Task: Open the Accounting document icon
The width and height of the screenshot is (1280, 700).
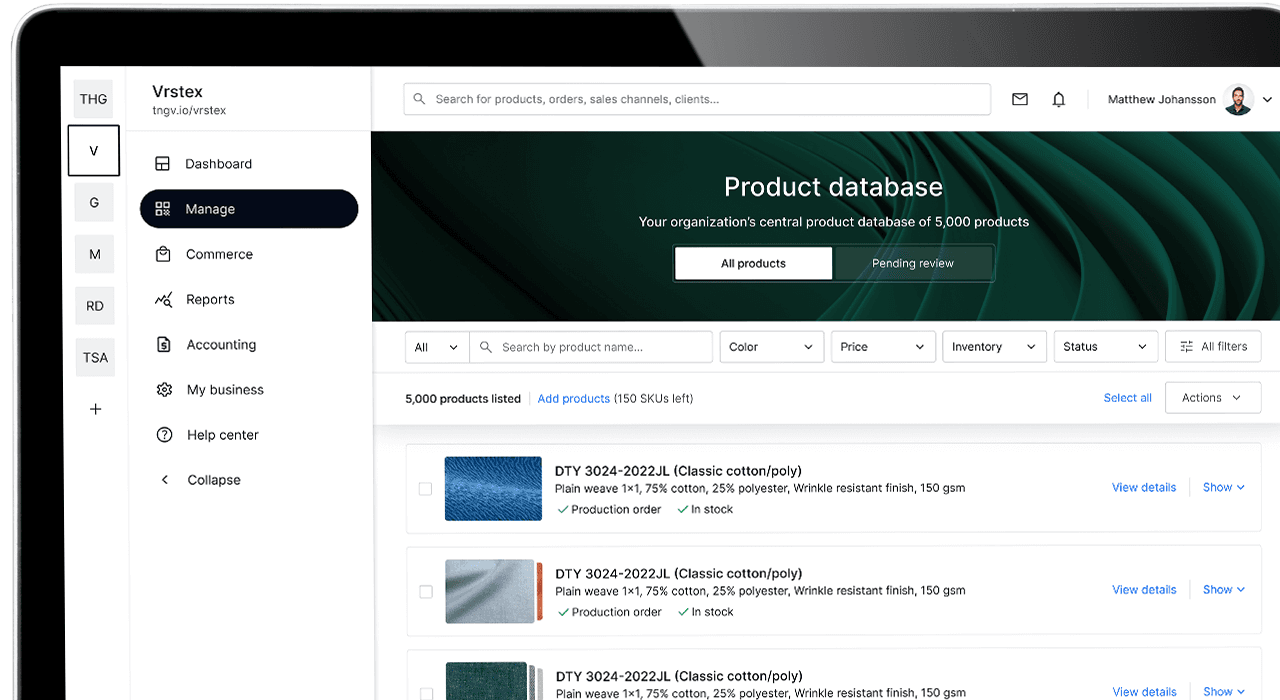Action: (164, 344)
